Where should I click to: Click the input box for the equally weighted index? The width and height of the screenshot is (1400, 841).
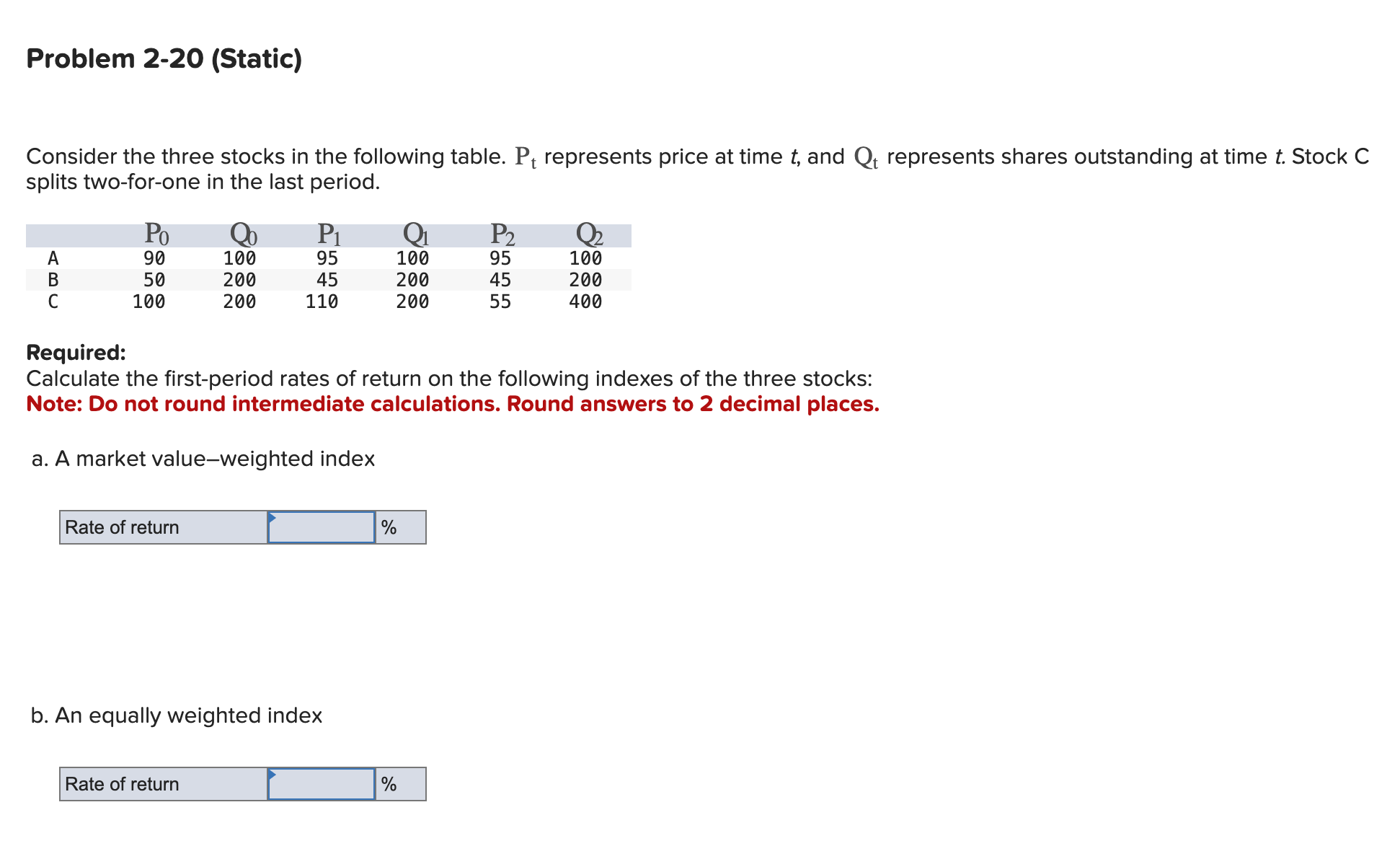321,784
